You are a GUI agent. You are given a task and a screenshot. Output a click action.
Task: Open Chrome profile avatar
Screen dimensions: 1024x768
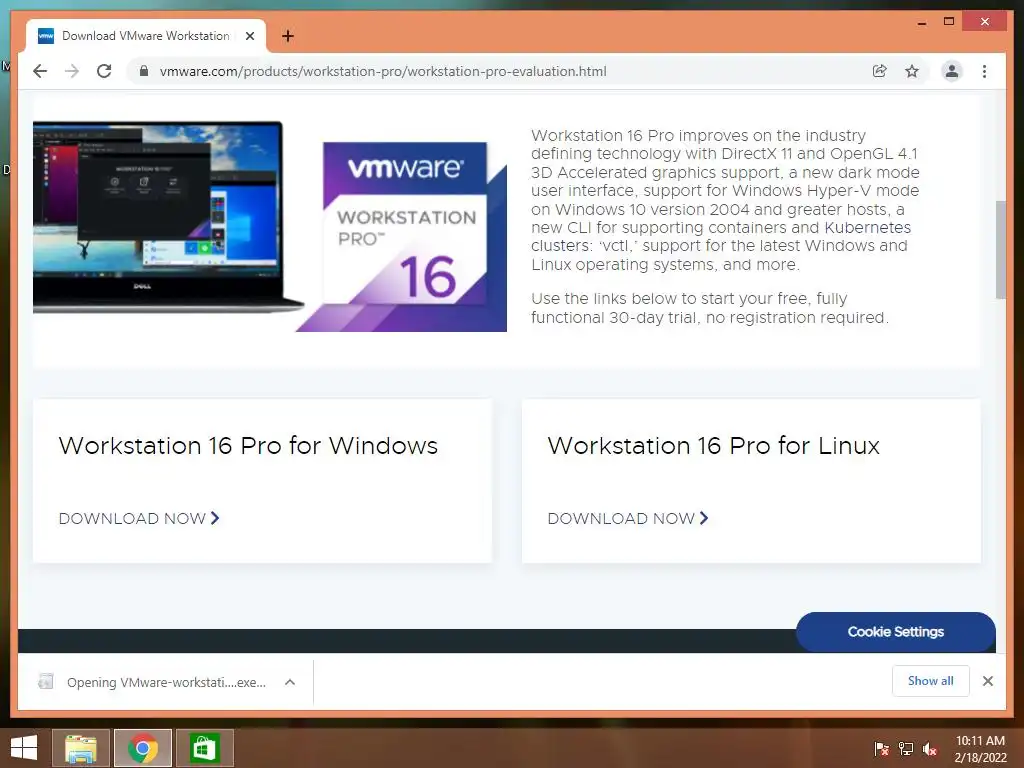[952, 71]
